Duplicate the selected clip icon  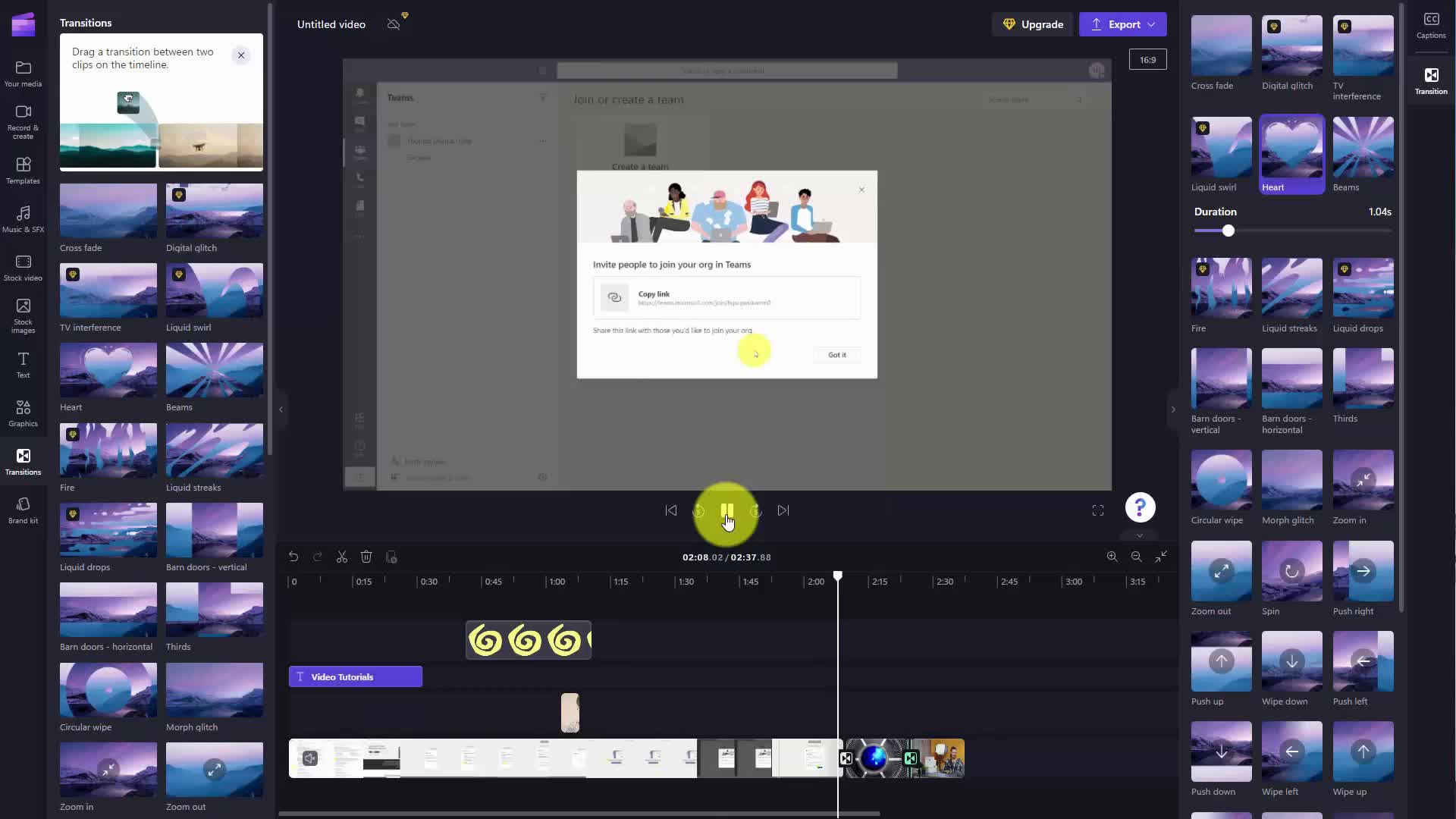point(391,557)
